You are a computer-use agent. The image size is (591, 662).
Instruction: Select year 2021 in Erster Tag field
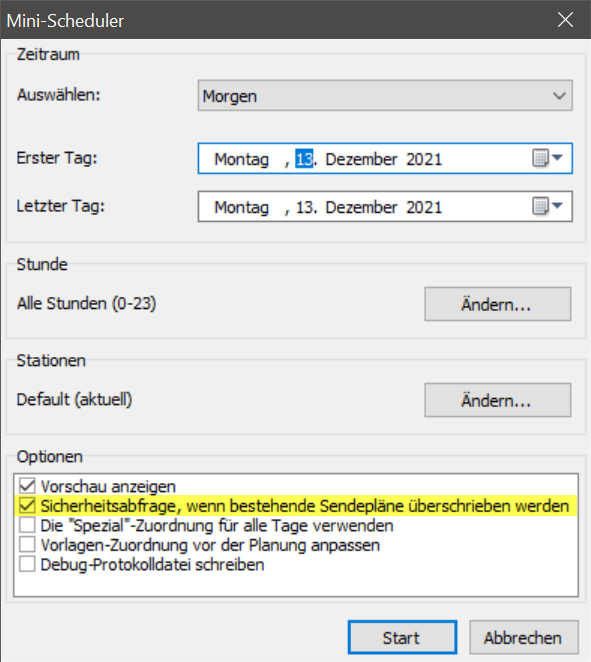(424, 159)
